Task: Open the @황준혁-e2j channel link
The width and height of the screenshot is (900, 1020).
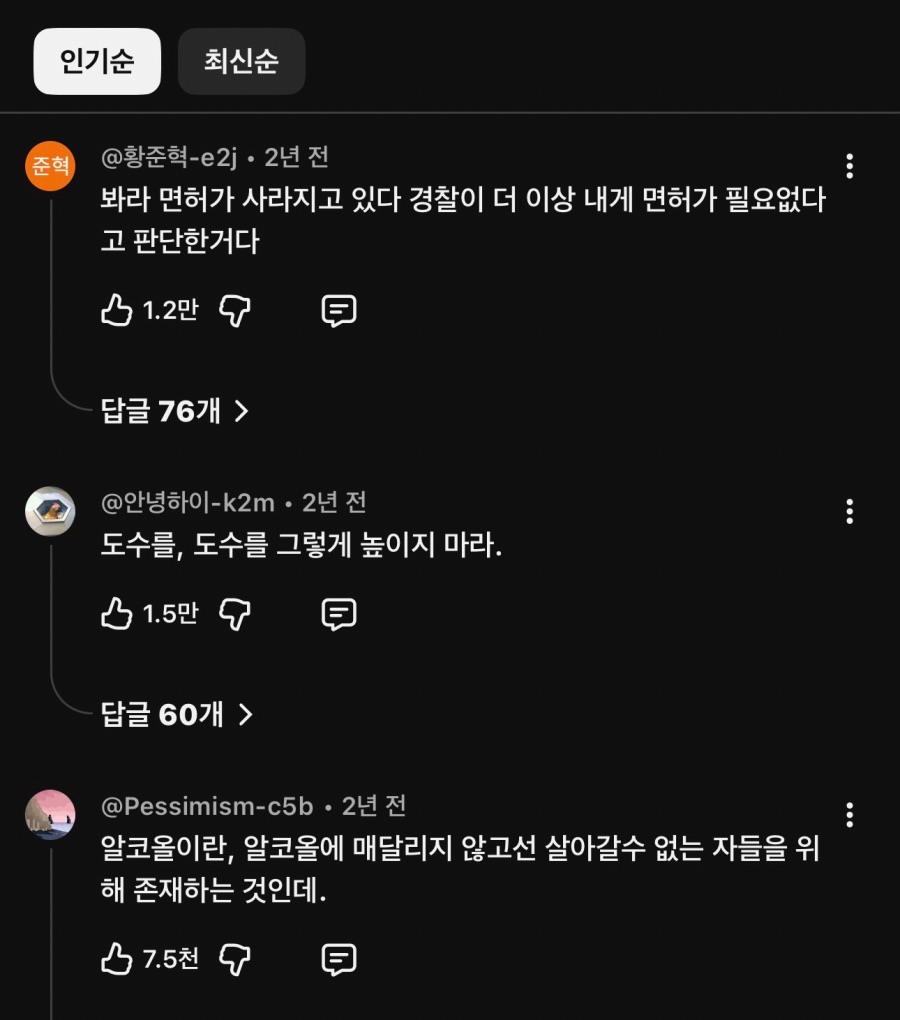Action: tap(169, 157)
